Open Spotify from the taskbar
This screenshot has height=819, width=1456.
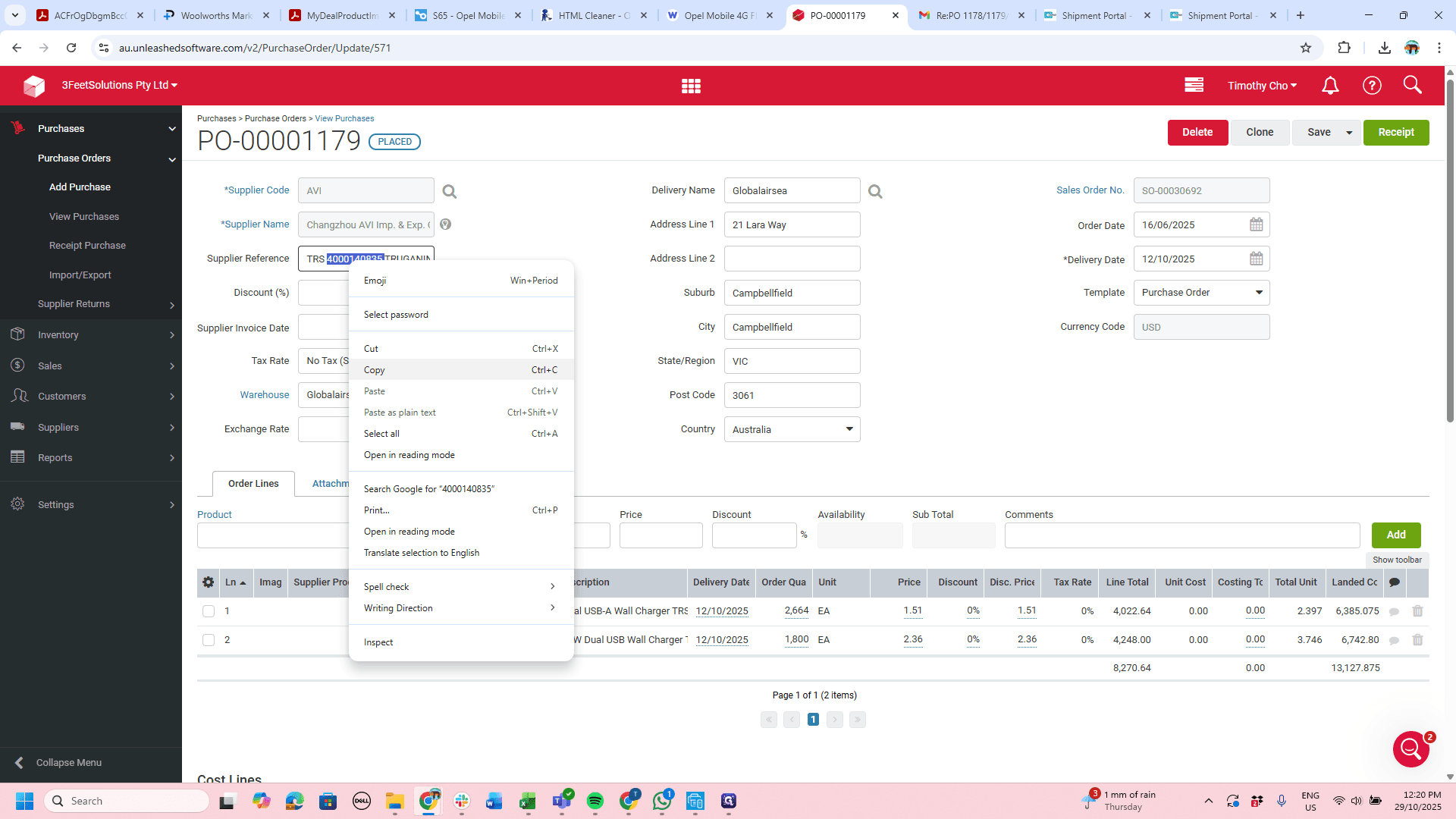(x=595, y=801)
